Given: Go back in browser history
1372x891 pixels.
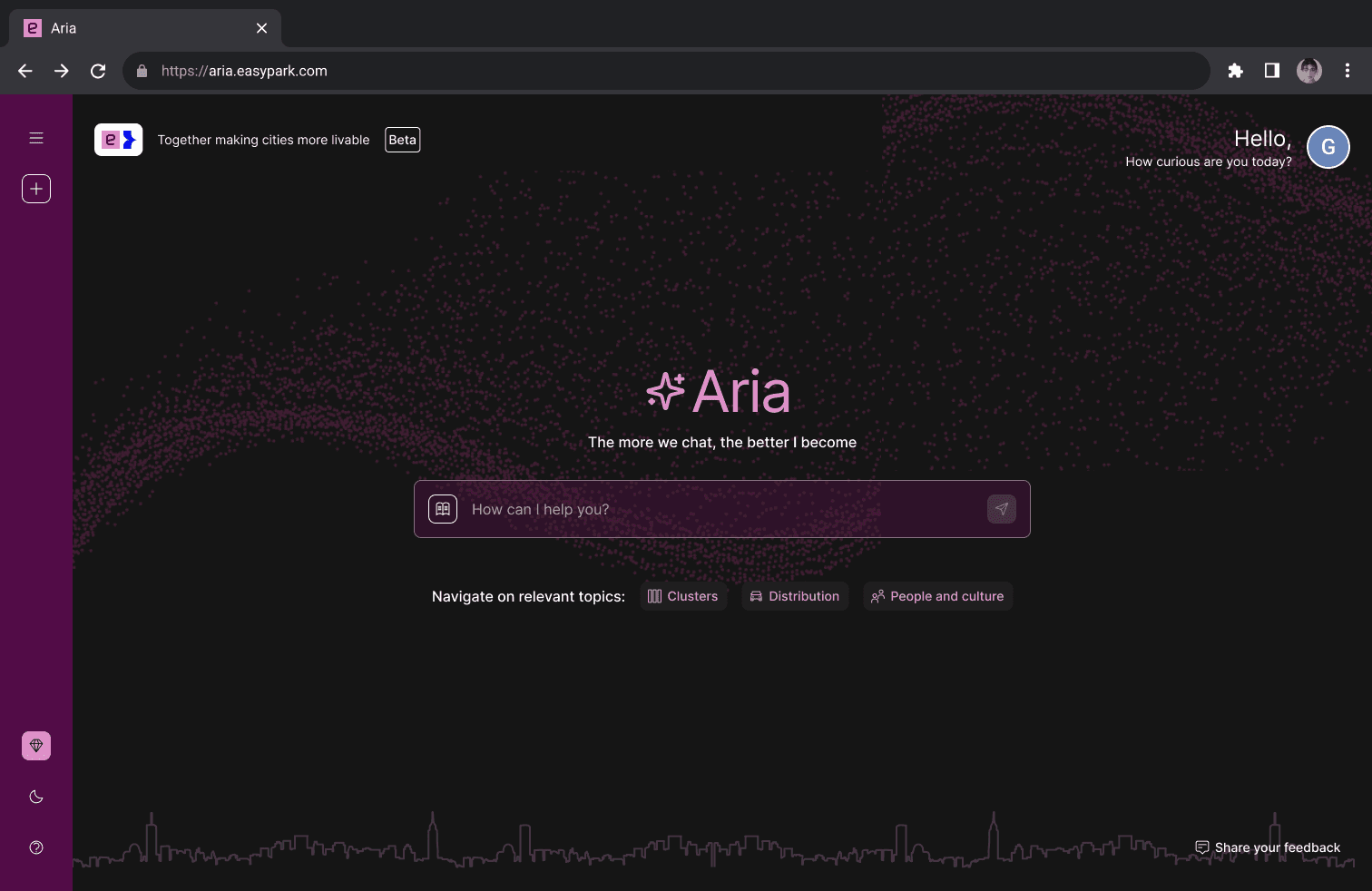Looking at the screenshot, I should 25,71.
